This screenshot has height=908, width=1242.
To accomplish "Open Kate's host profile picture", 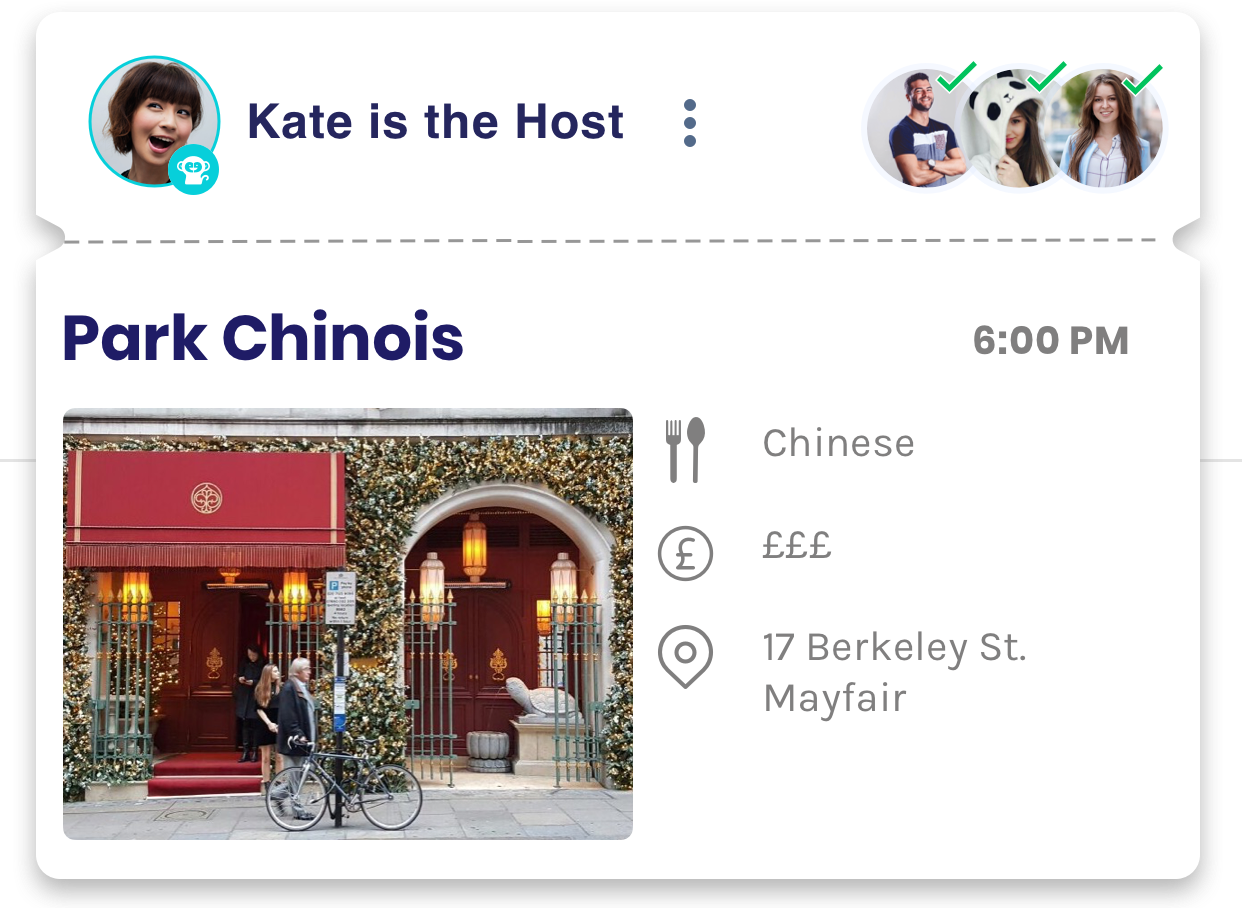I will (x=153, y=121).
